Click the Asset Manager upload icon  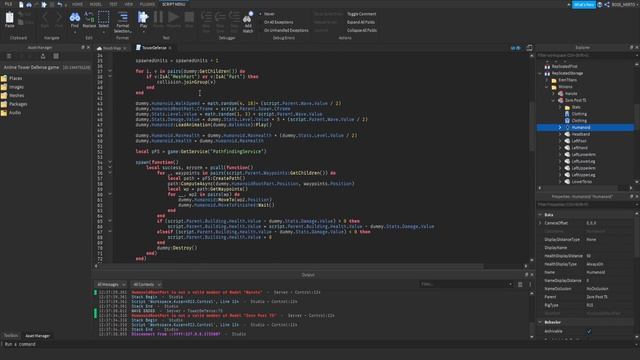42,56
